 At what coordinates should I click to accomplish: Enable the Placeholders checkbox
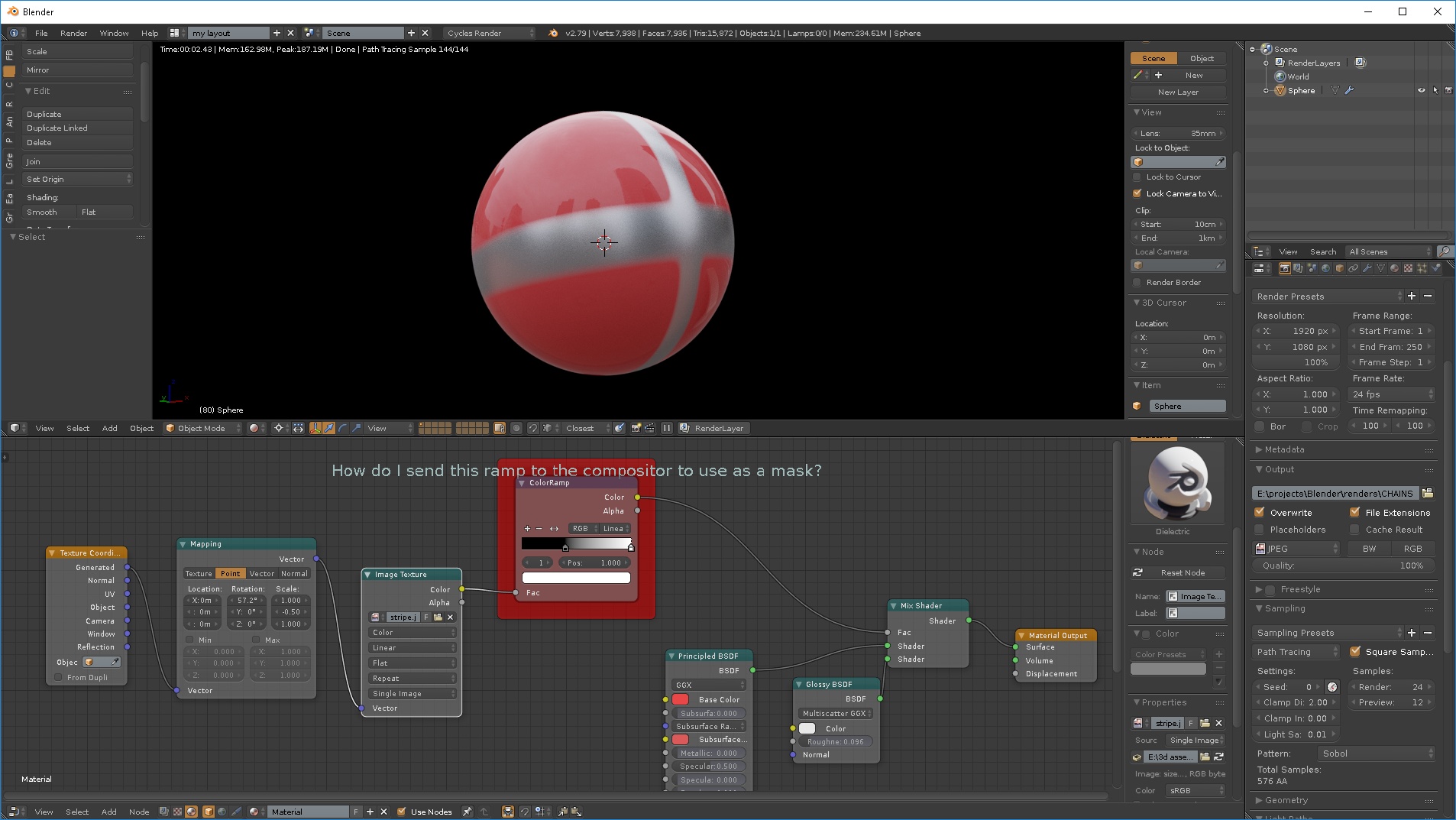1260,530
